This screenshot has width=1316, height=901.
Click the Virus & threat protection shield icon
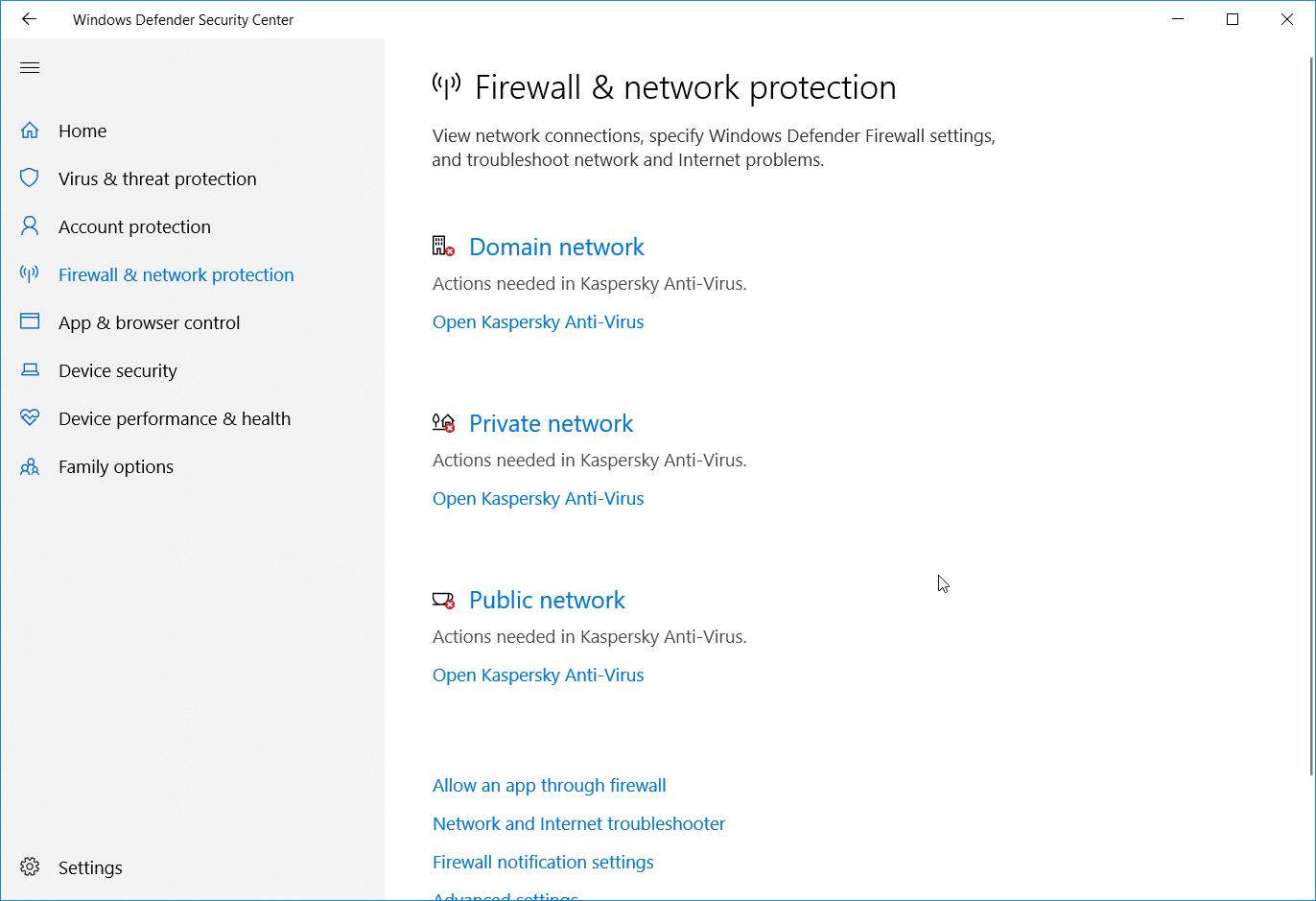[x=30, y=178]
